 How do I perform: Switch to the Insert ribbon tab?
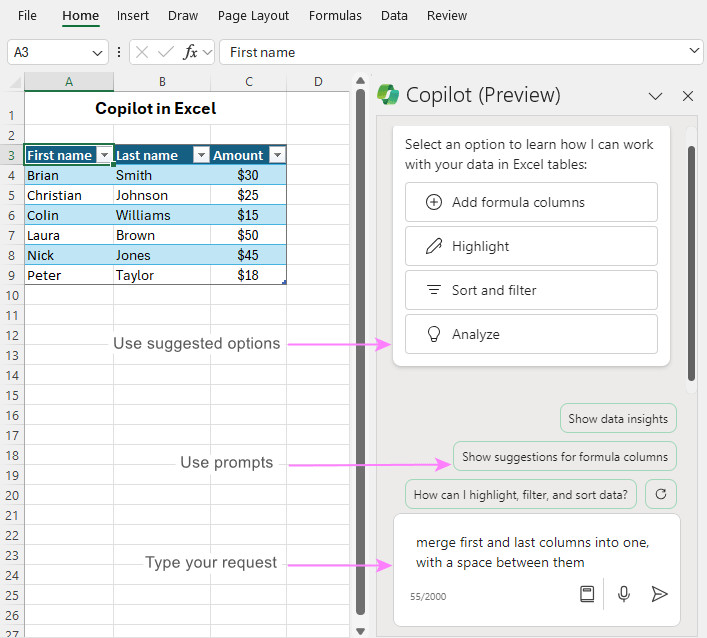[133, 16]
